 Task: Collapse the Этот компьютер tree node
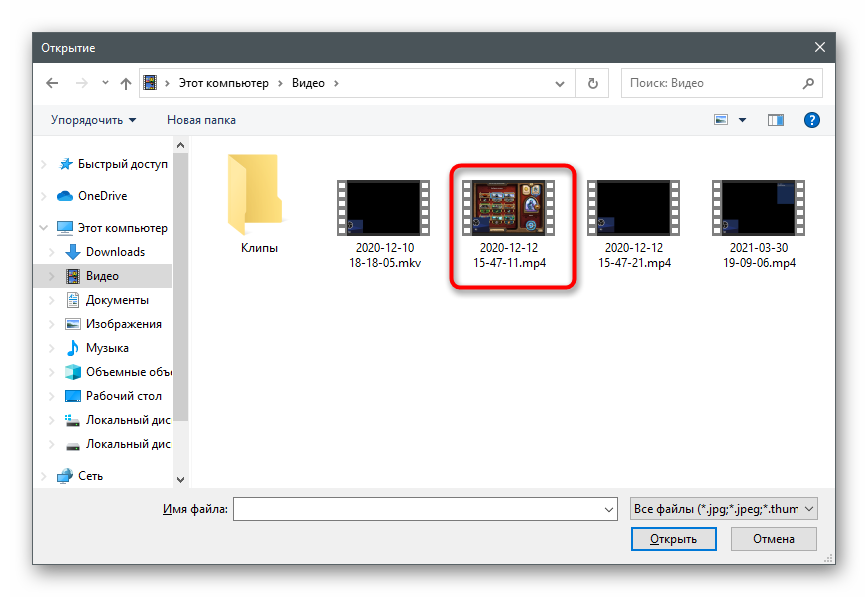click(43, 228)
